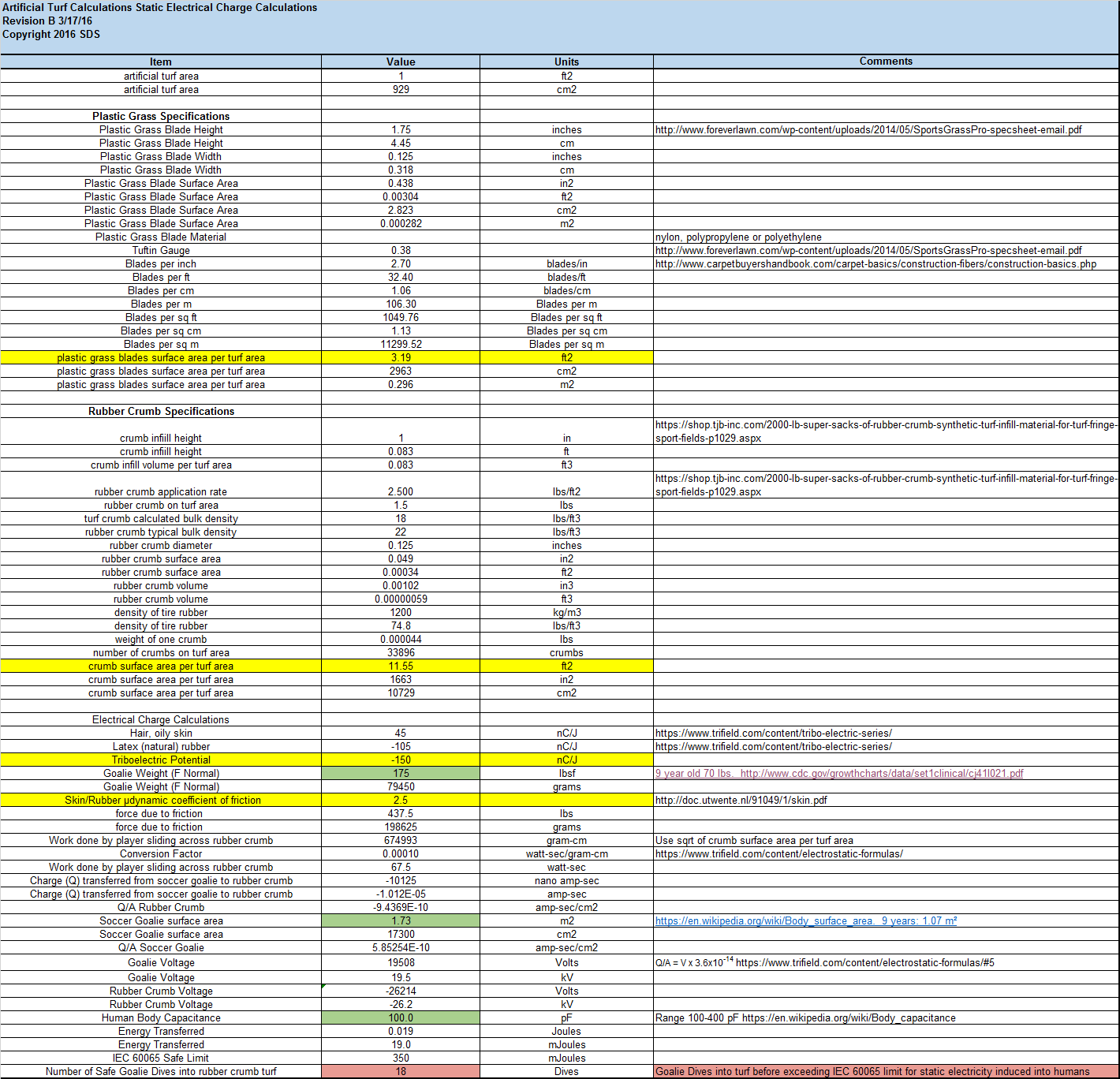Click the Units column header
This screenshot has width=1120, height=1079.
(566, 62)
